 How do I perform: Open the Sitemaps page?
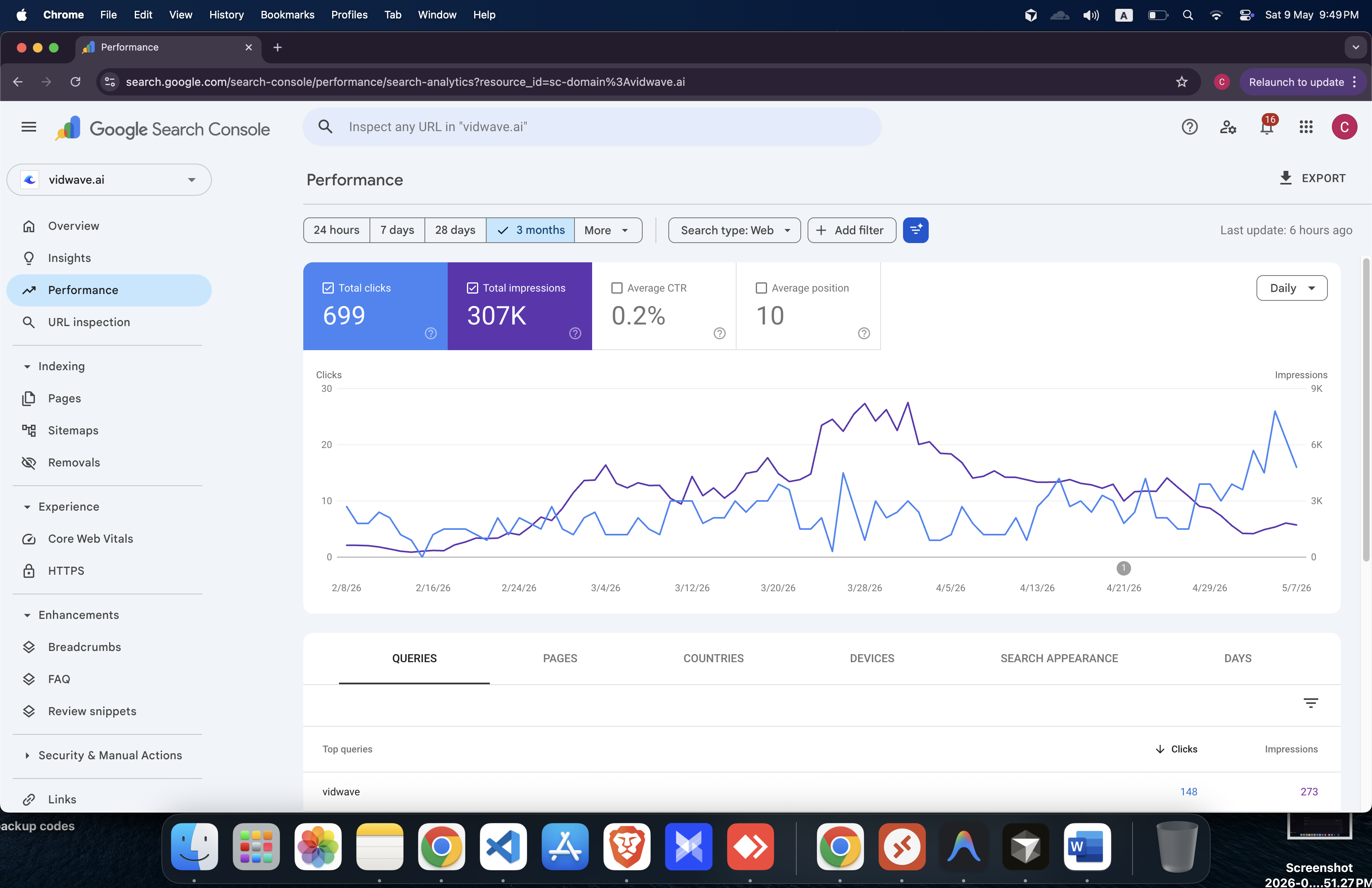click(109, 430)
